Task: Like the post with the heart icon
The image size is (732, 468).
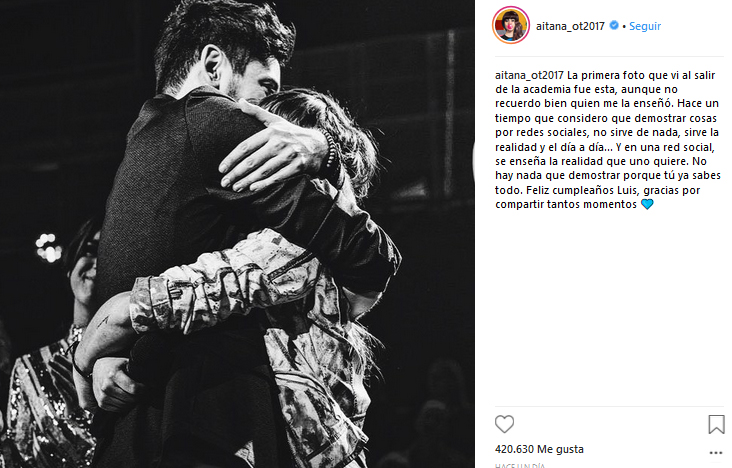Action: 504,424
